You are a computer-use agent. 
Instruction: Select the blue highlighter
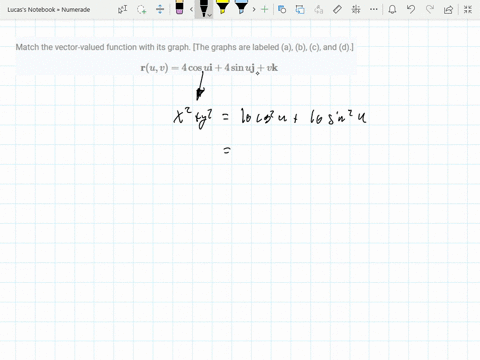pyautogui.click(x=241, y=7)
